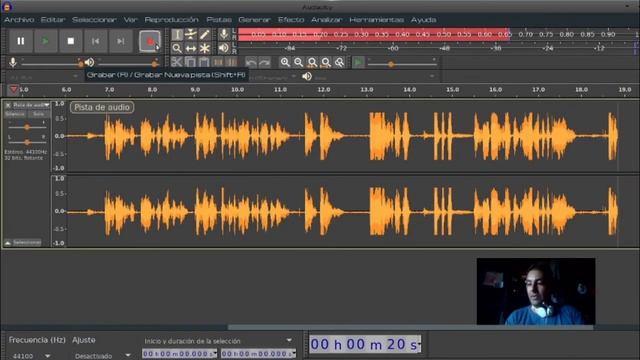The image size is (640, 360).
Task: Skip to end of the track
Action: click(120, 41)
